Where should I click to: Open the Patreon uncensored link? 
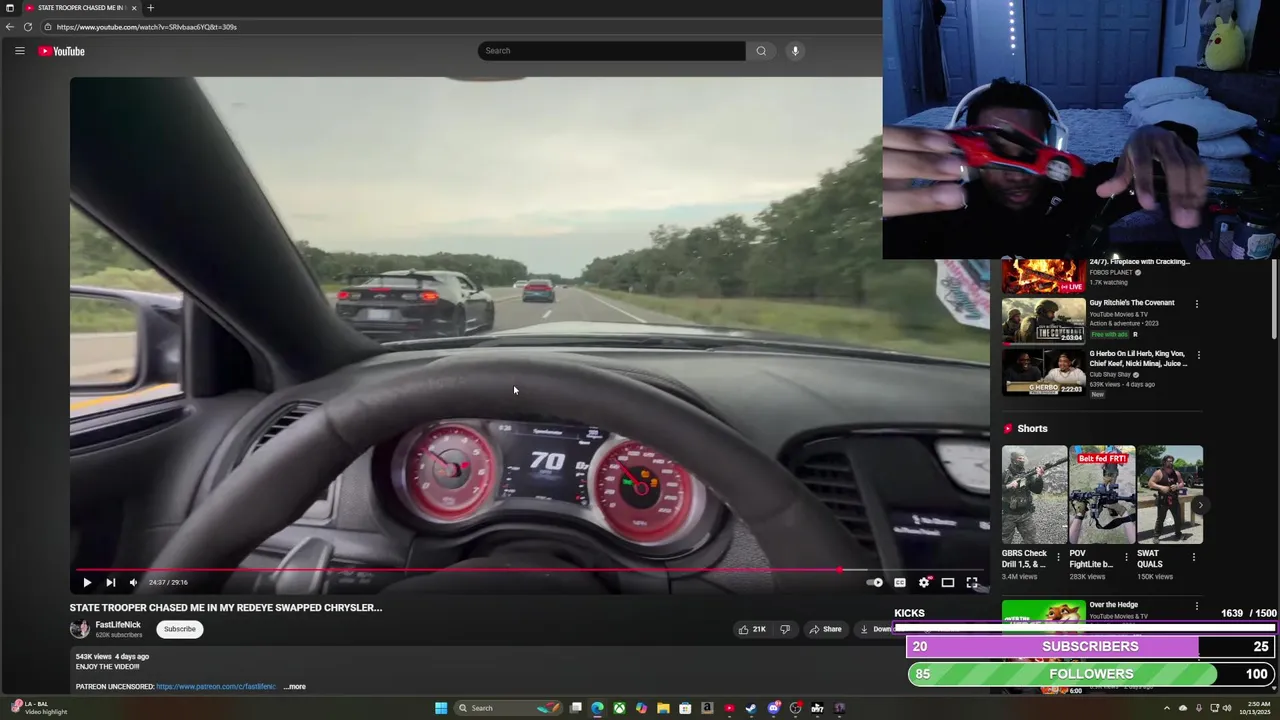coord(215,687)
